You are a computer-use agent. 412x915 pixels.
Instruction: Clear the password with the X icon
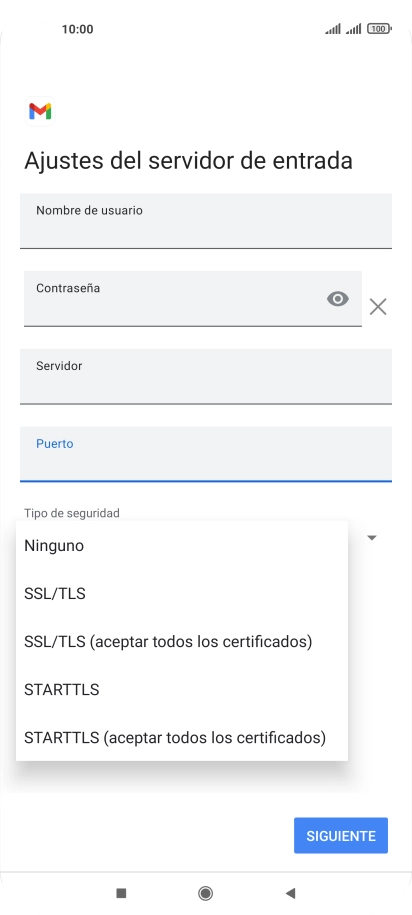378,306
